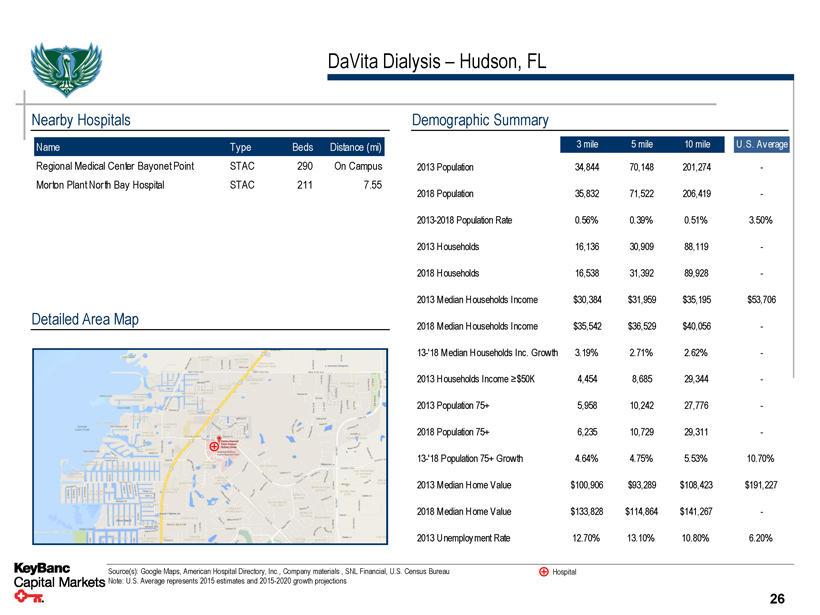This screenshot has width=820, height=615.
Task: Click the slide title DaVita Dialysis – Hudson, FL
Action: pos(436,62)
